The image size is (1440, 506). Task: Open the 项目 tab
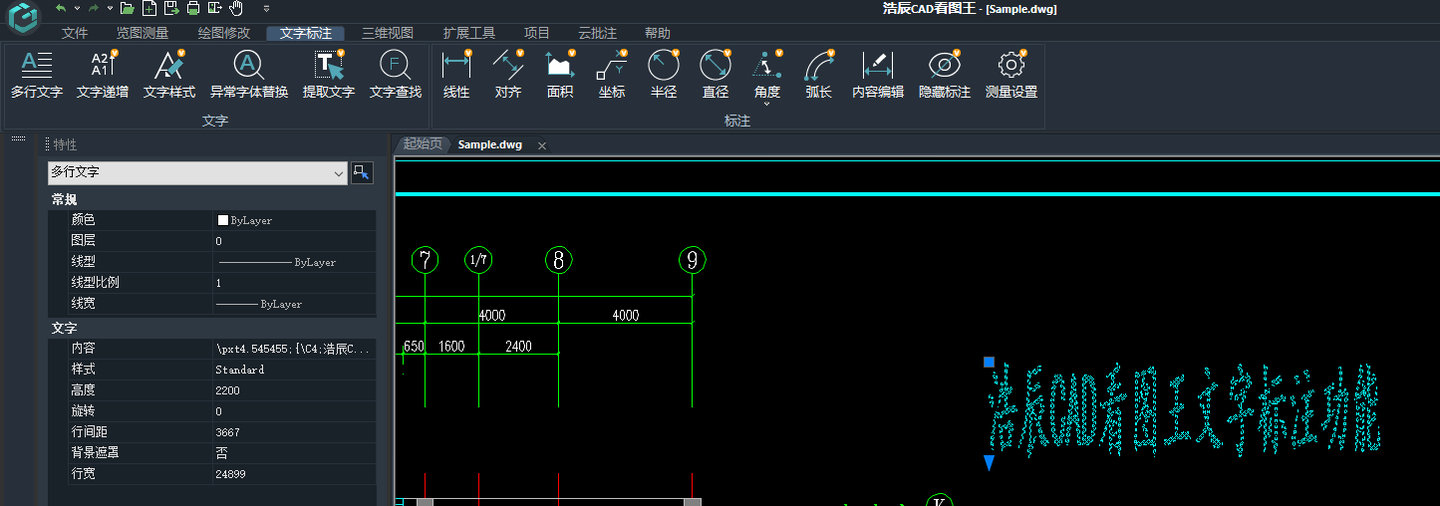[537, 33]
